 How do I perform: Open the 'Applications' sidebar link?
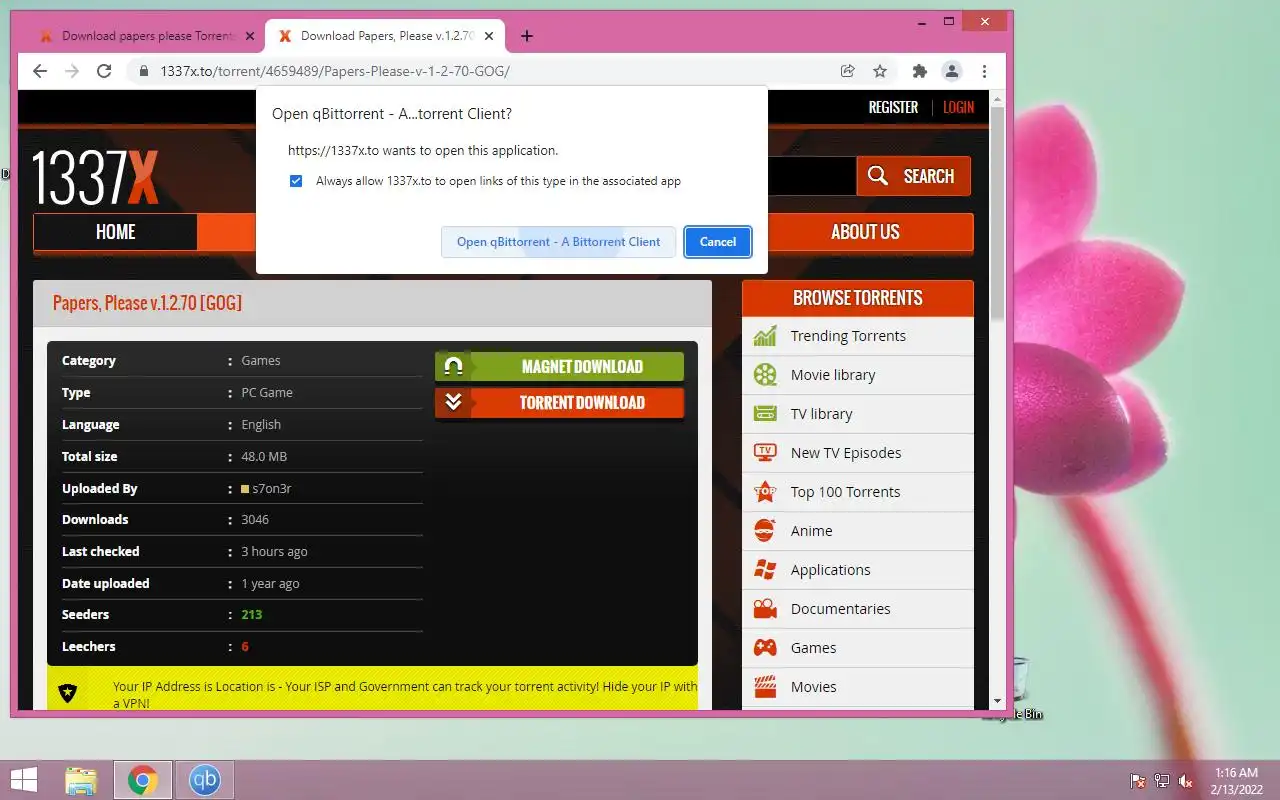[830, 570]
